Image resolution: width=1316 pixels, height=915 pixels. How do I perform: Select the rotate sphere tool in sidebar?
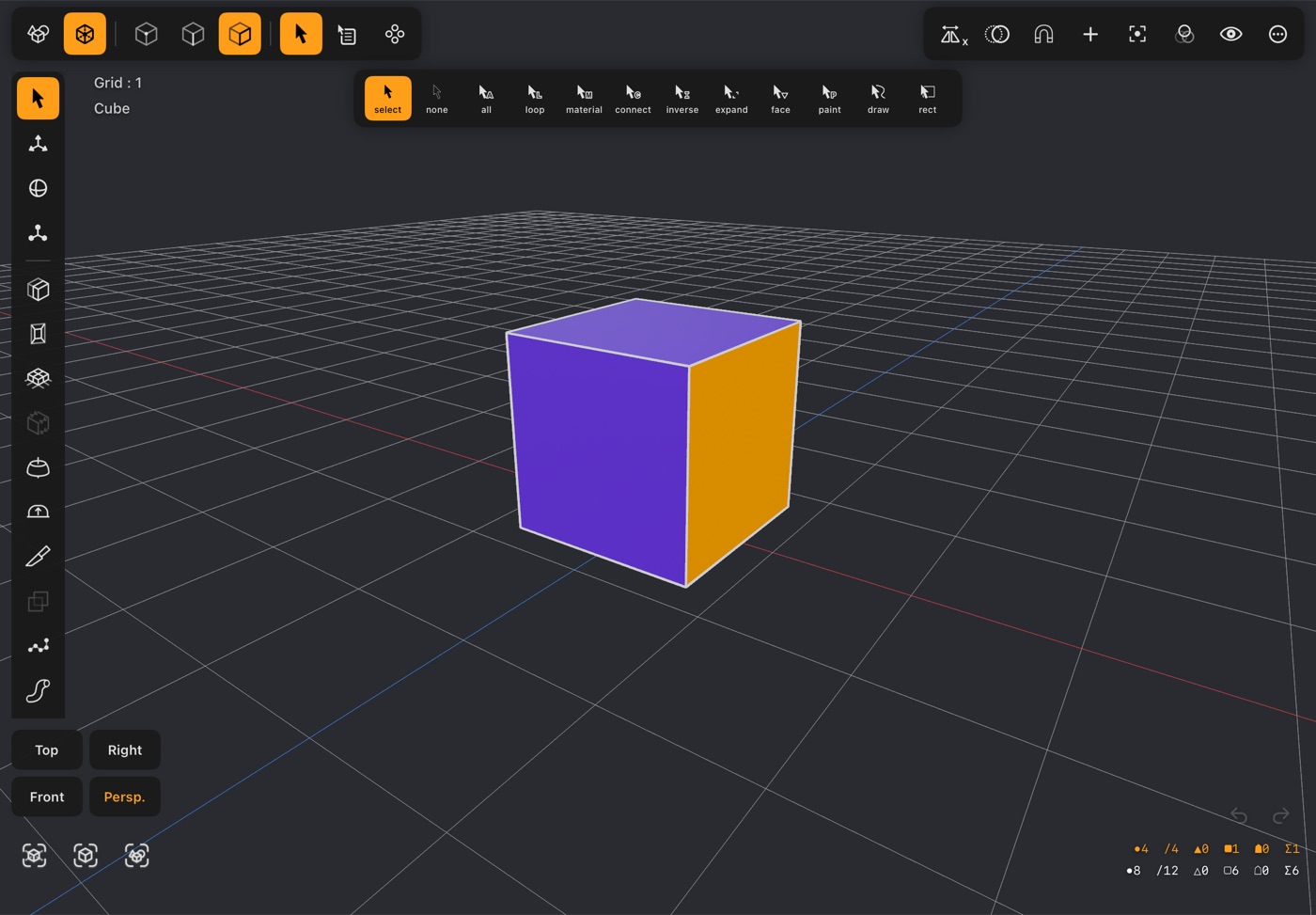pos(38,188)
